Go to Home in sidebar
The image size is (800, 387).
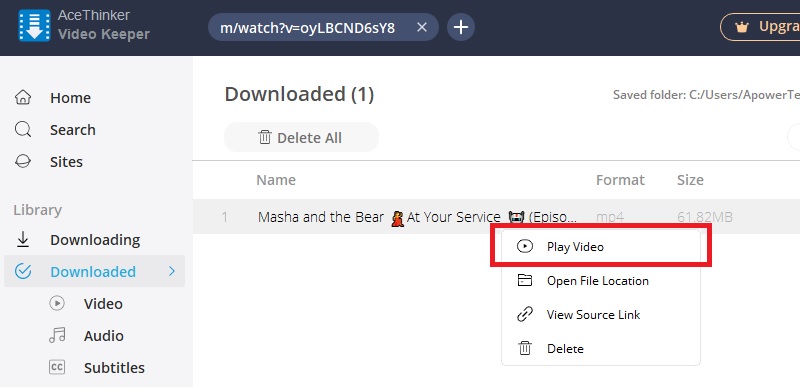(x=70, y=98)
